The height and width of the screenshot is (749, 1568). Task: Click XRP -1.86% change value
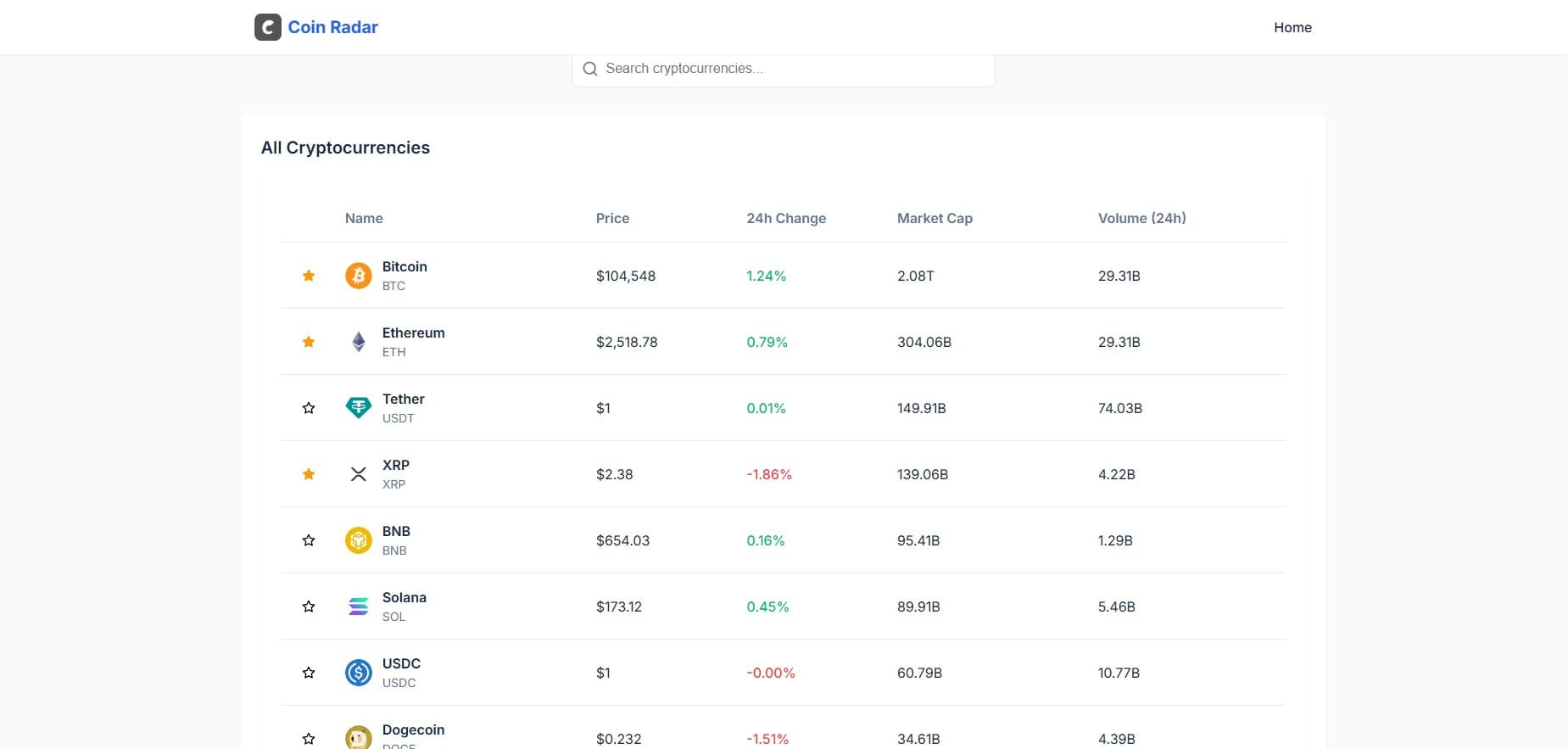[x=769, y=474]
